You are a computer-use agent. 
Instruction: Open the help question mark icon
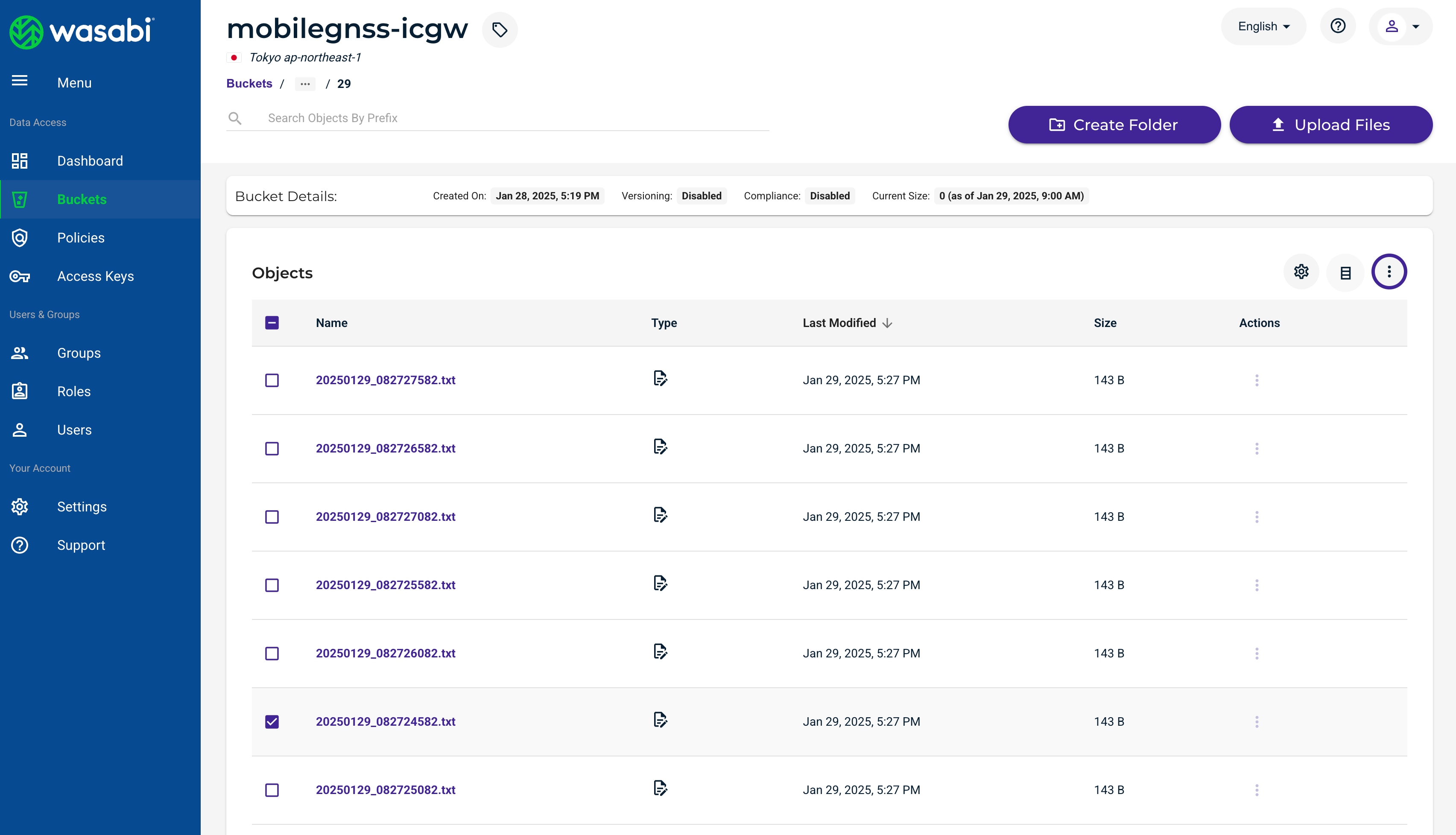point(1337,26)
